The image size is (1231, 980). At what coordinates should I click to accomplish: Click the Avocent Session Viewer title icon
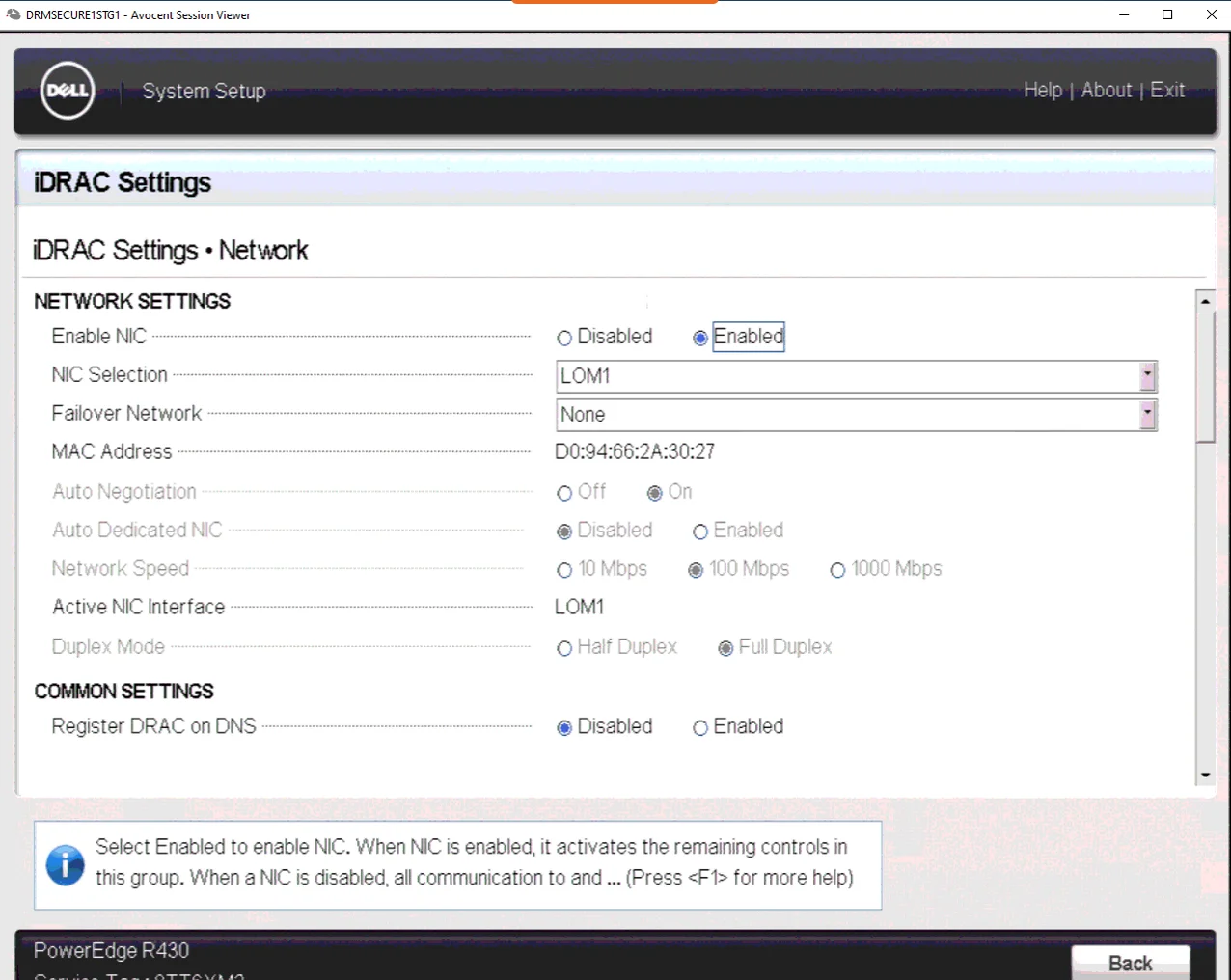(x=13, y=14)
